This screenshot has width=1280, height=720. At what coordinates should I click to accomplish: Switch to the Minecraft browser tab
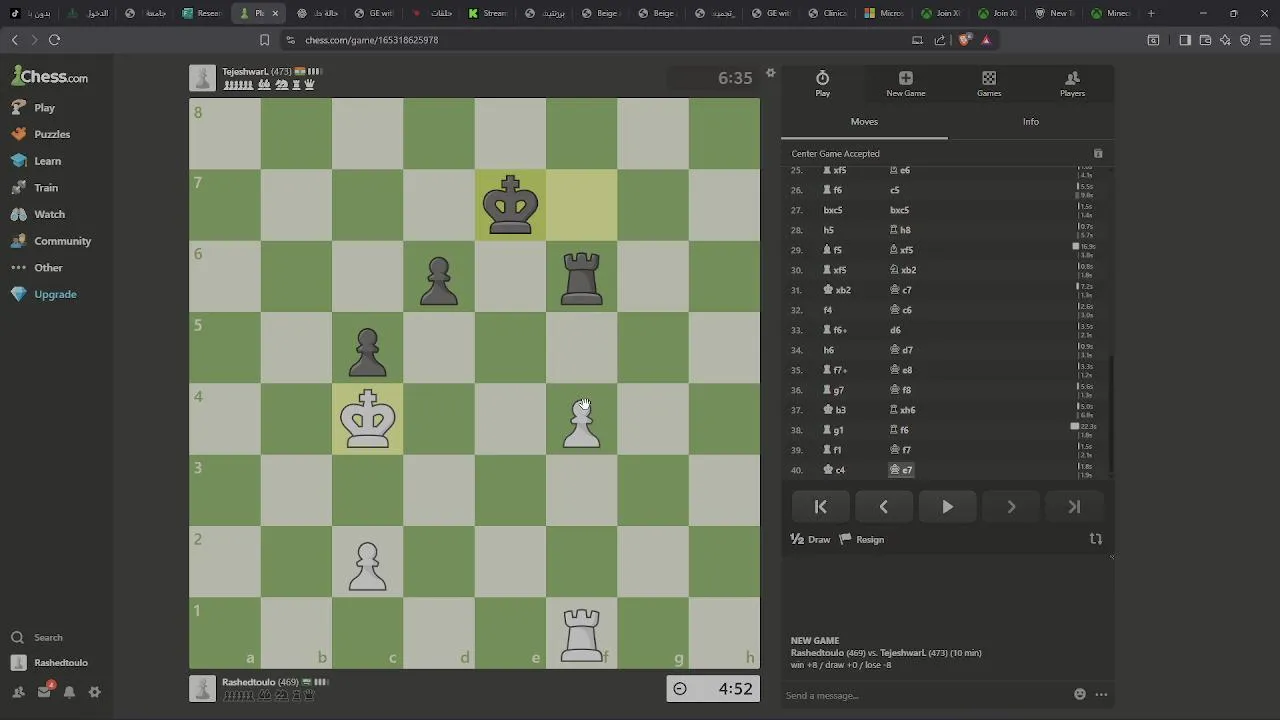pos(1110,13)
